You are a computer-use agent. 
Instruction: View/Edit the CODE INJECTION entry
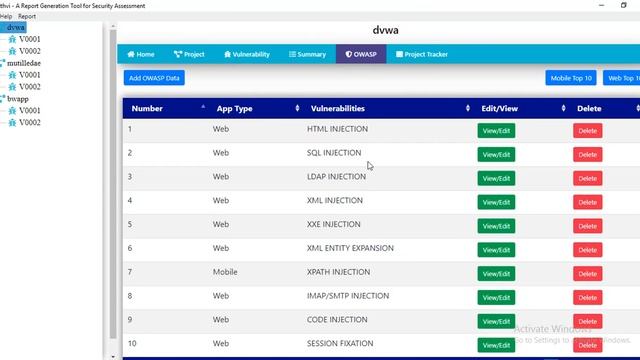point(496,321)
